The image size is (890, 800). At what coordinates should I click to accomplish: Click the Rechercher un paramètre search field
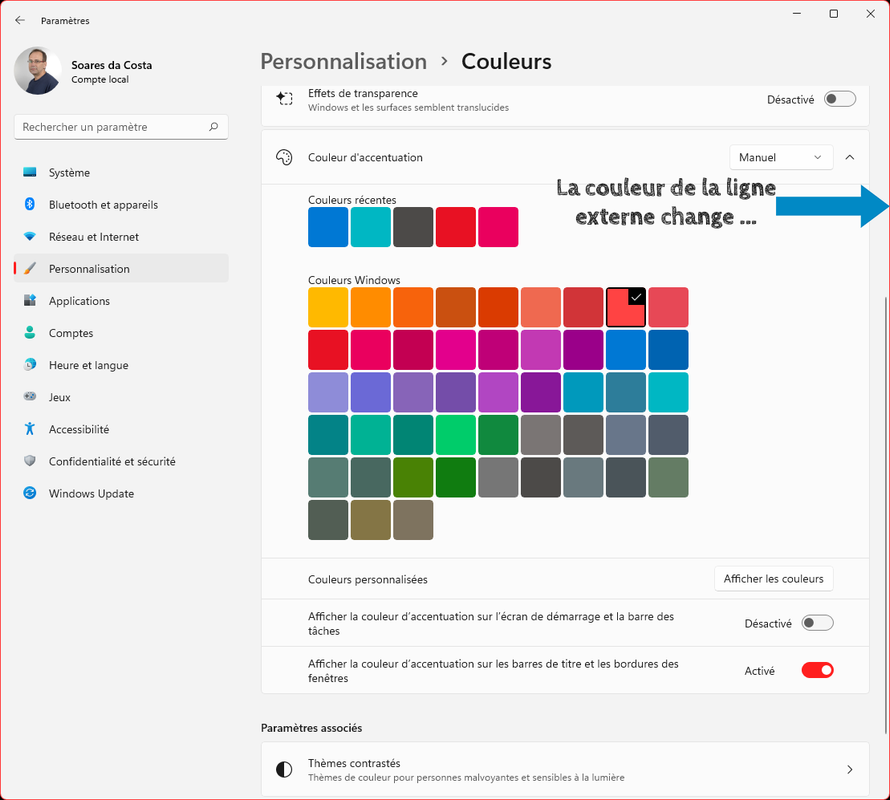[121, 127]
